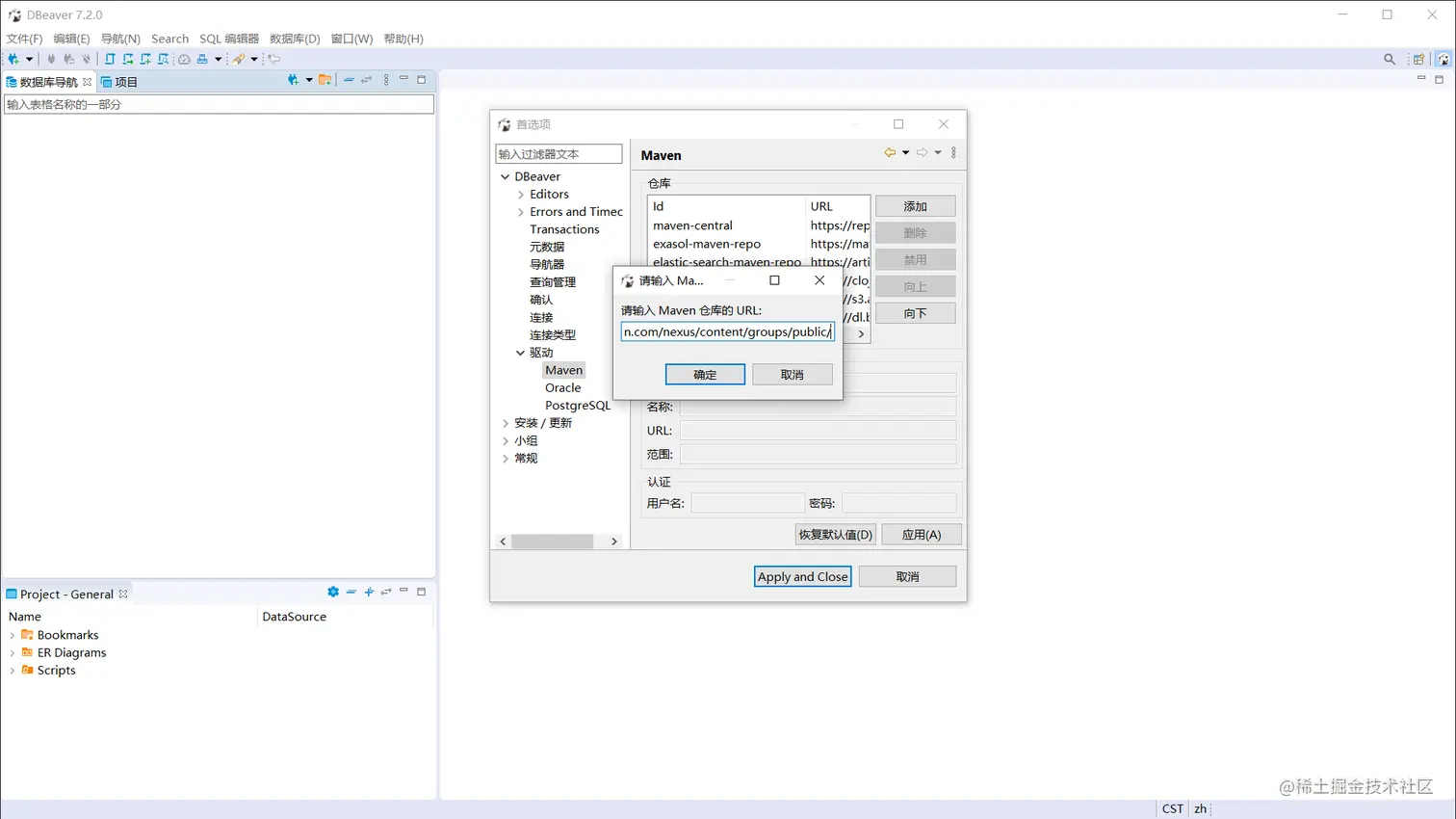This screenshot has height=819, width=1456.
Task: Click right scroll arrow under preferences tree
Action: [x=614, y=542]
